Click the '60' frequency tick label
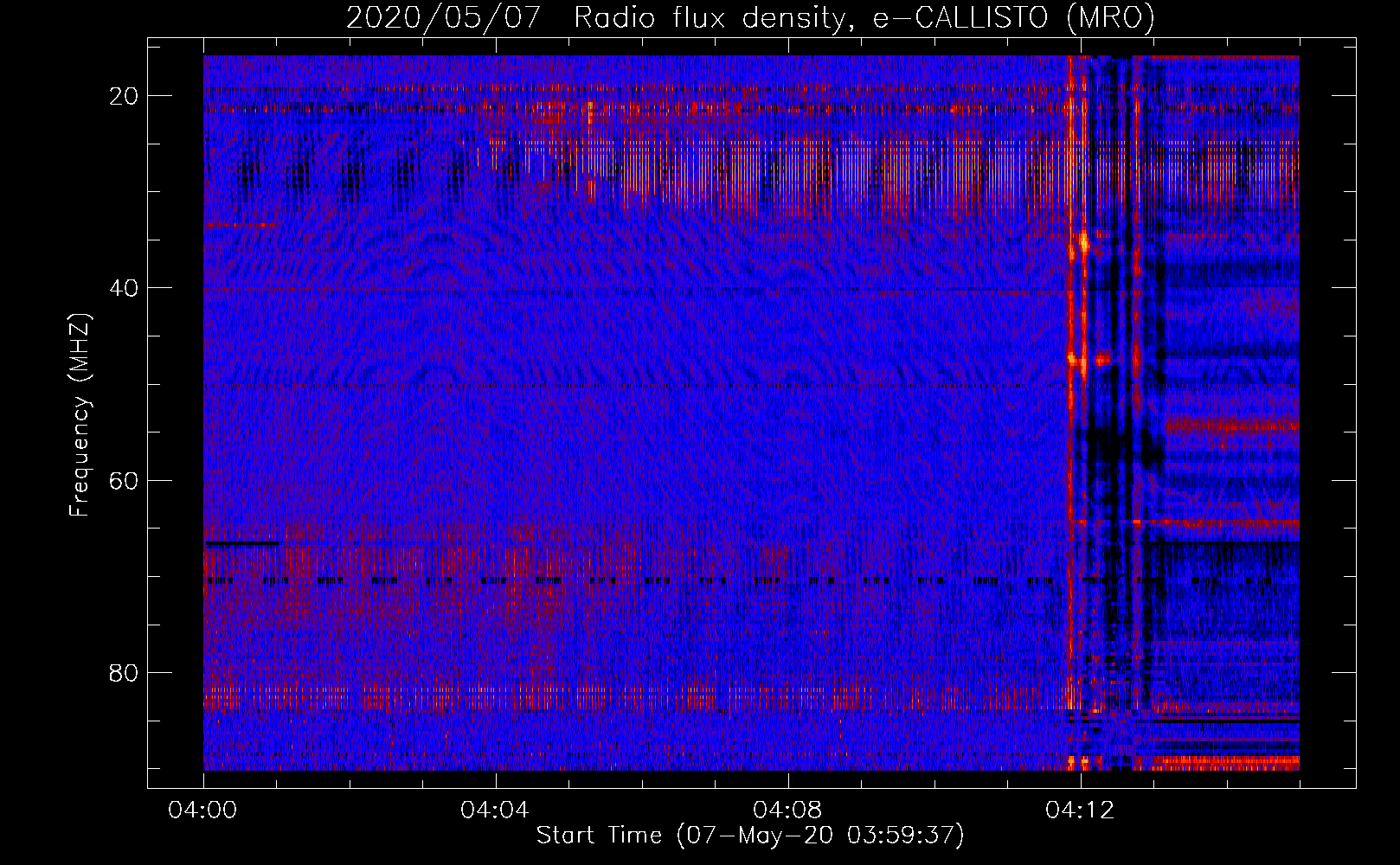 [124, 480]
